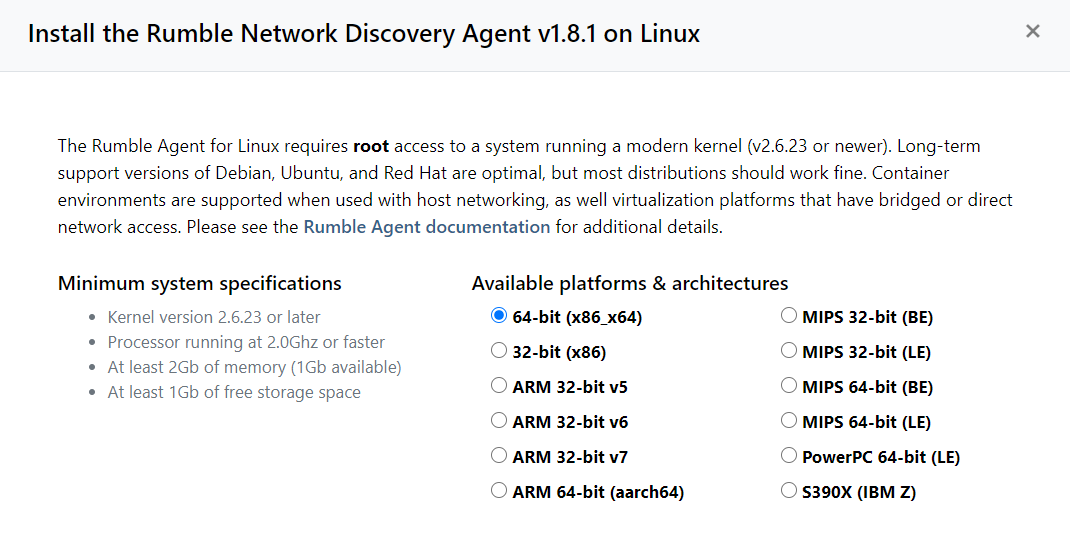Choose the MIPS 64-bit (LE) radio button
The width and height of the screenshot is (1070, 533).
tap(789, 420)
